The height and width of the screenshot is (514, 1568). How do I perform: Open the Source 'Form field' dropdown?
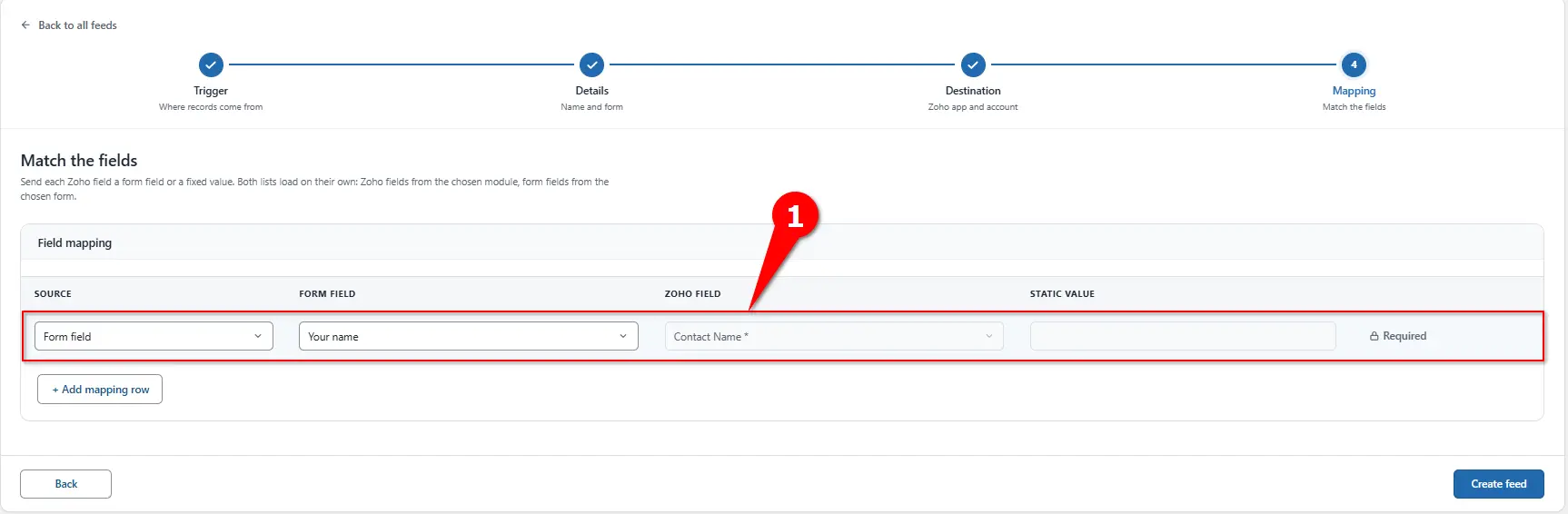coord(154,336)
